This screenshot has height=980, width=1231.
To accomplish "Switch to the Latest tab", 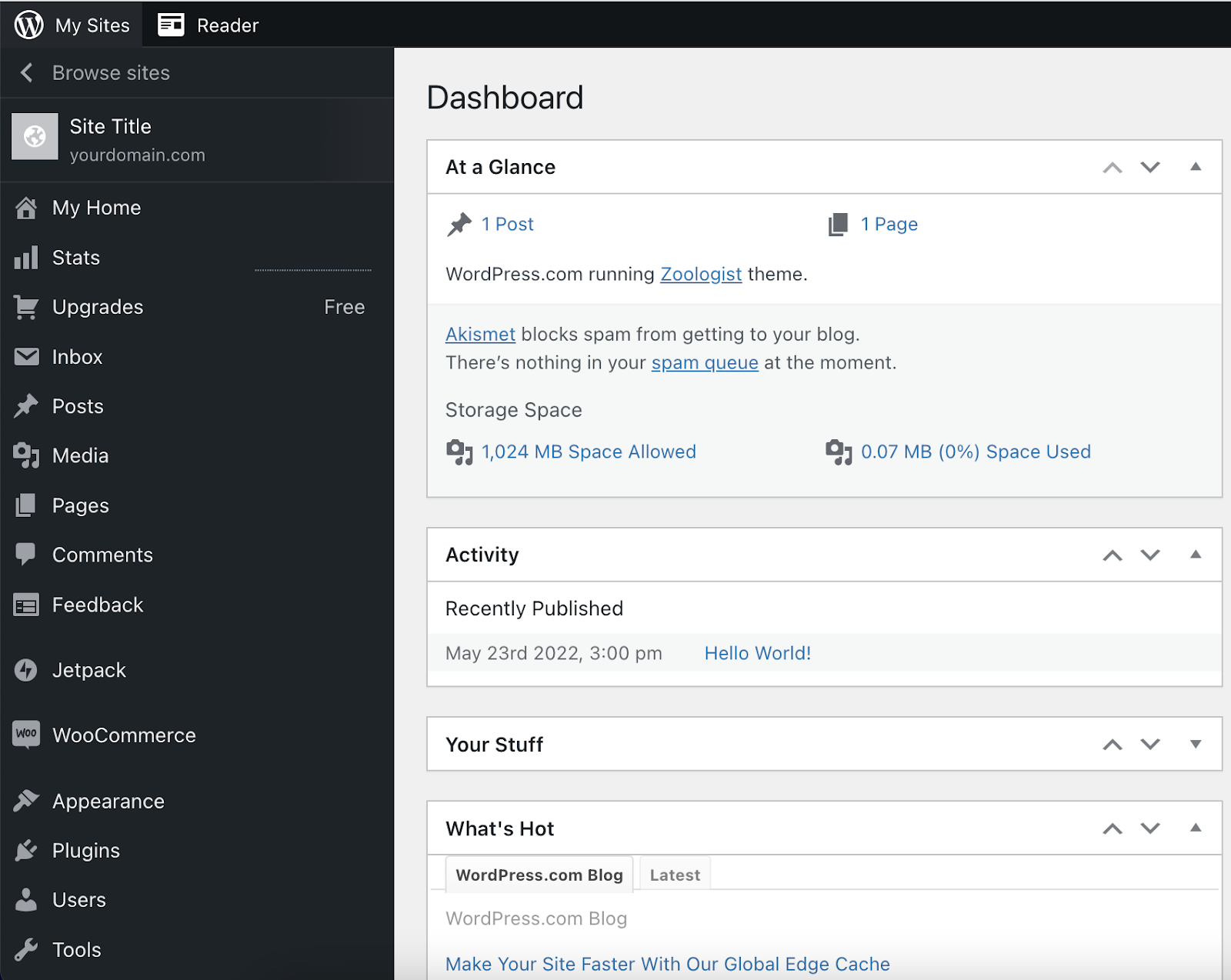I will tap(674, 874).
